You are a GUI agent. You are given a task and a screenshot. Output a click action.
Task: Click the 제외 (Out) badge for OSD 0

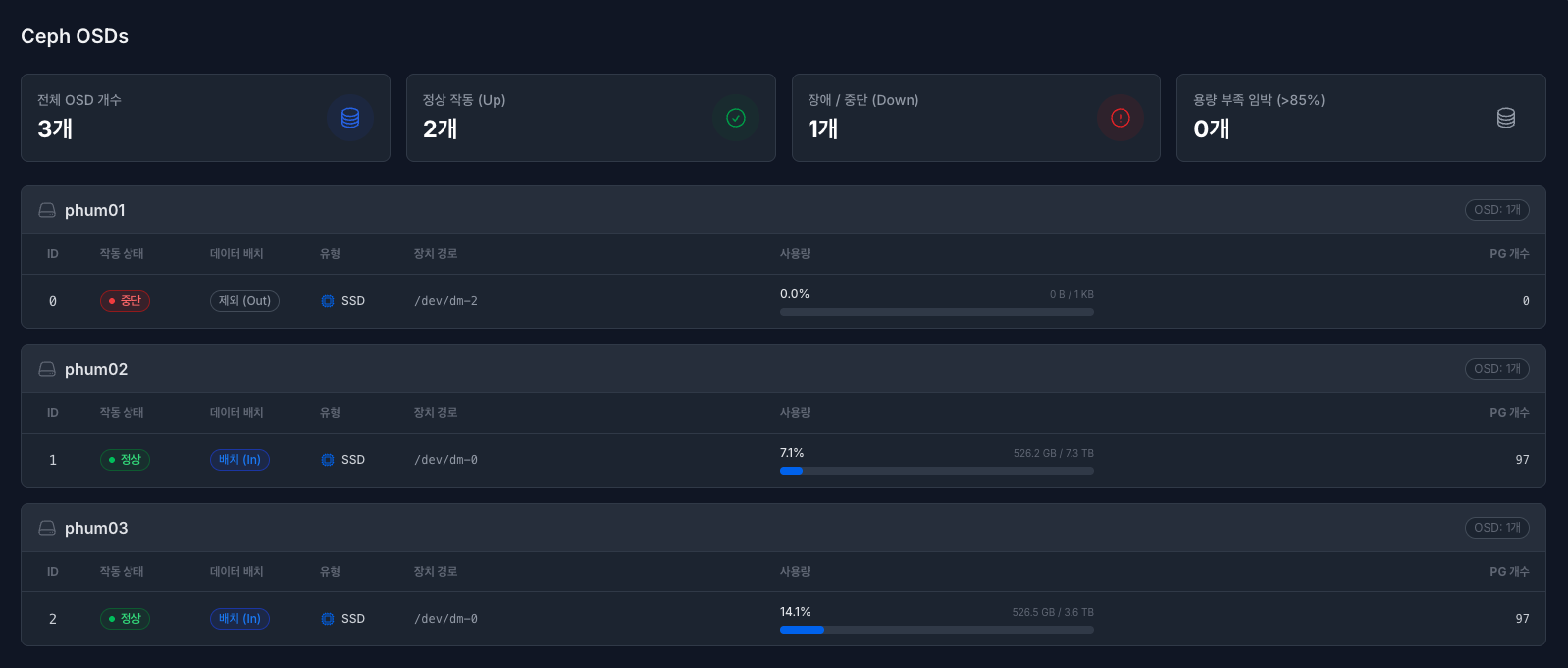[244, 301]
